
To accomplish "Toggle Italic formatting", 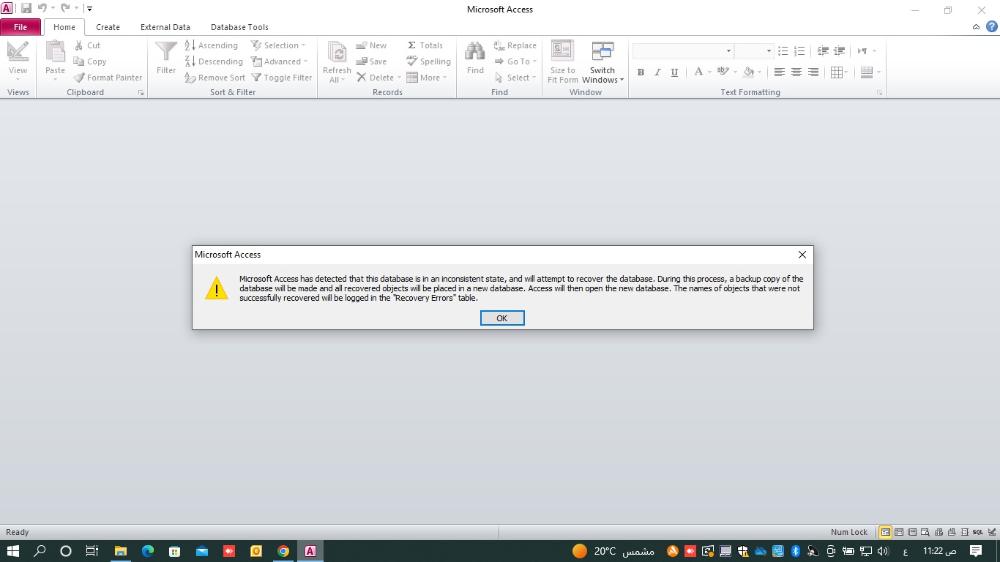I will (x=658, y=72).
